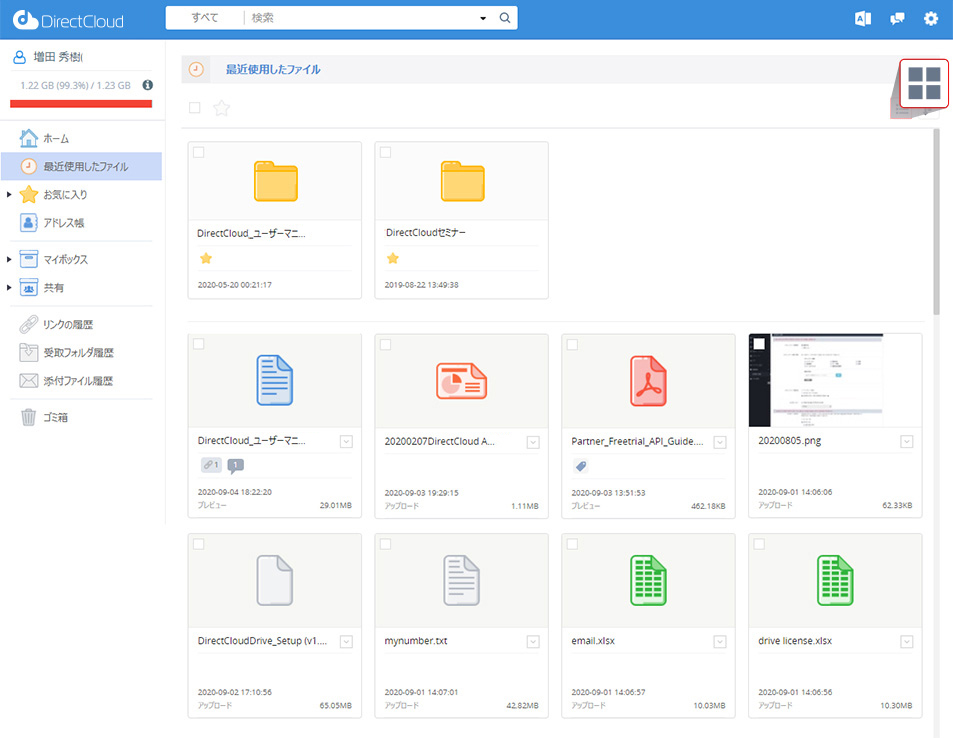Open DirectCloud_ユーザーマニ document dropdown menu
This screenshot has height=738, width=953.
point(346,441)
